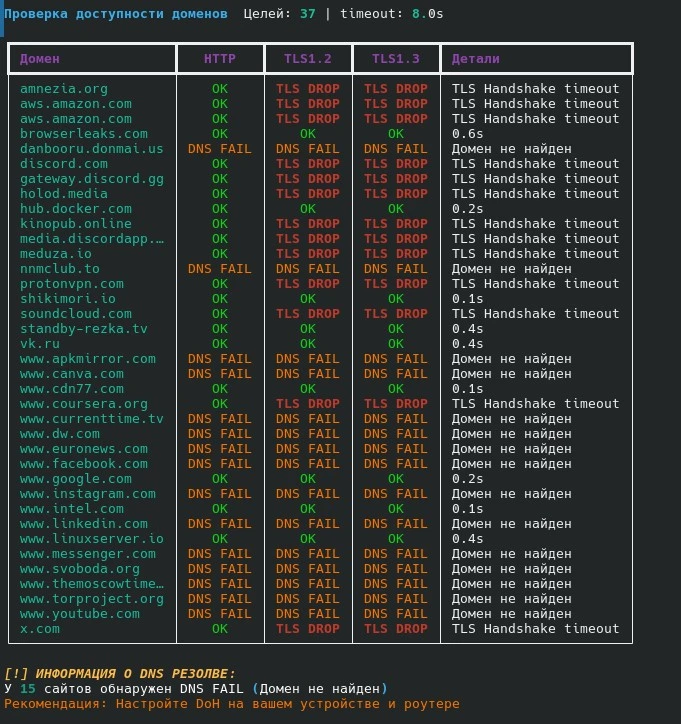Select the domain 'vk.ru'
Image resolution: width=681 pixels, height=724 pixels.
40,344
